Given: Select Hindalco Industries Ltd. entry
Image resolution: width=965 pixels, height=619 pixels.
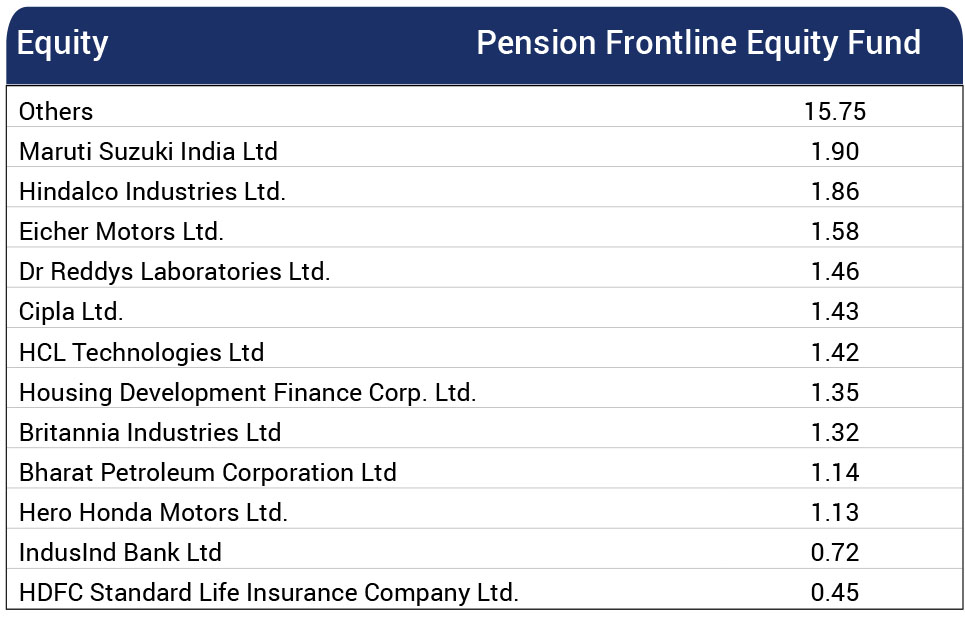Looking at the screenshot, I should pos(152,191).
